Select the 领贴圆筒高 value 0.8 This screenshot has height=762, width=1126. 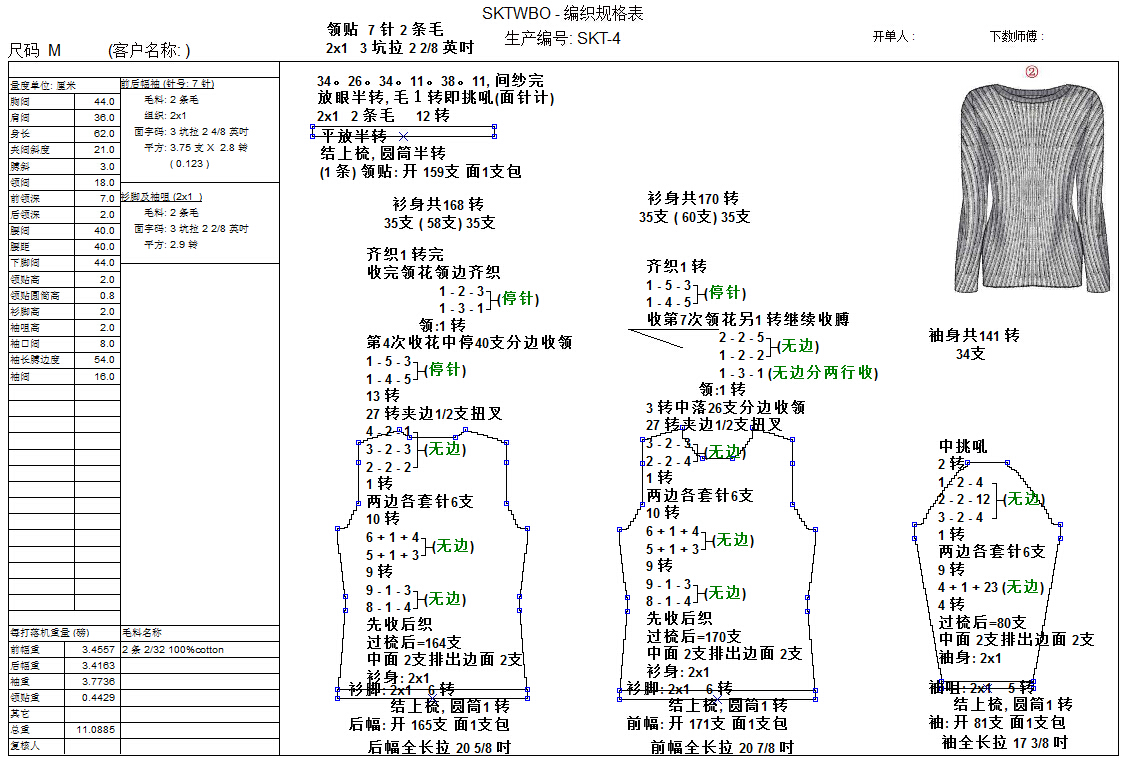click(107, 295)
